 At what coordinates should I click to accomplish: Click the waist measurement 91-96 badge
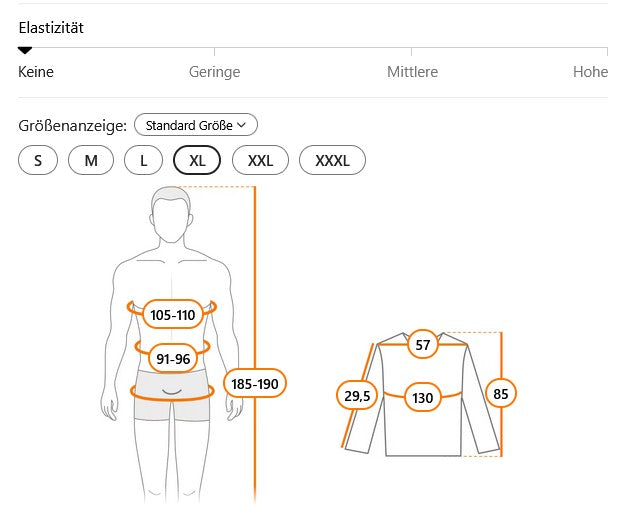coord(173,358)
